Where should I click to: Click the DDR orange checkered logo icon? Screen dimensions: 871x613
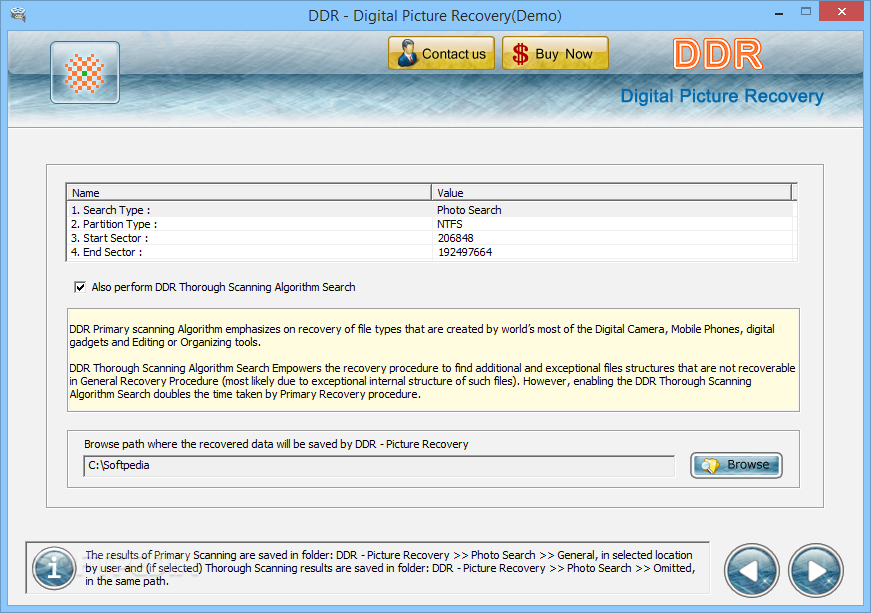[85, 73]
